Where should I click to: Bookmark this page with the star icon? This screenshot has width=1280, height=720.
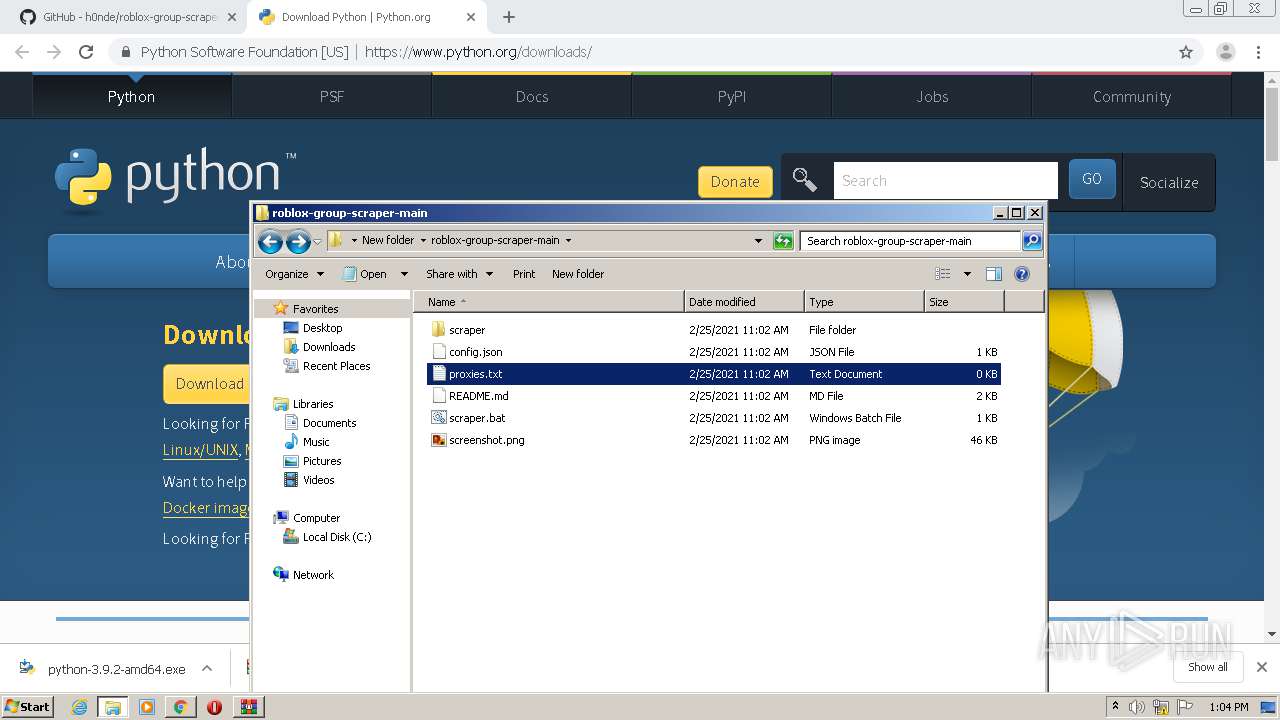pos(1186,52)
